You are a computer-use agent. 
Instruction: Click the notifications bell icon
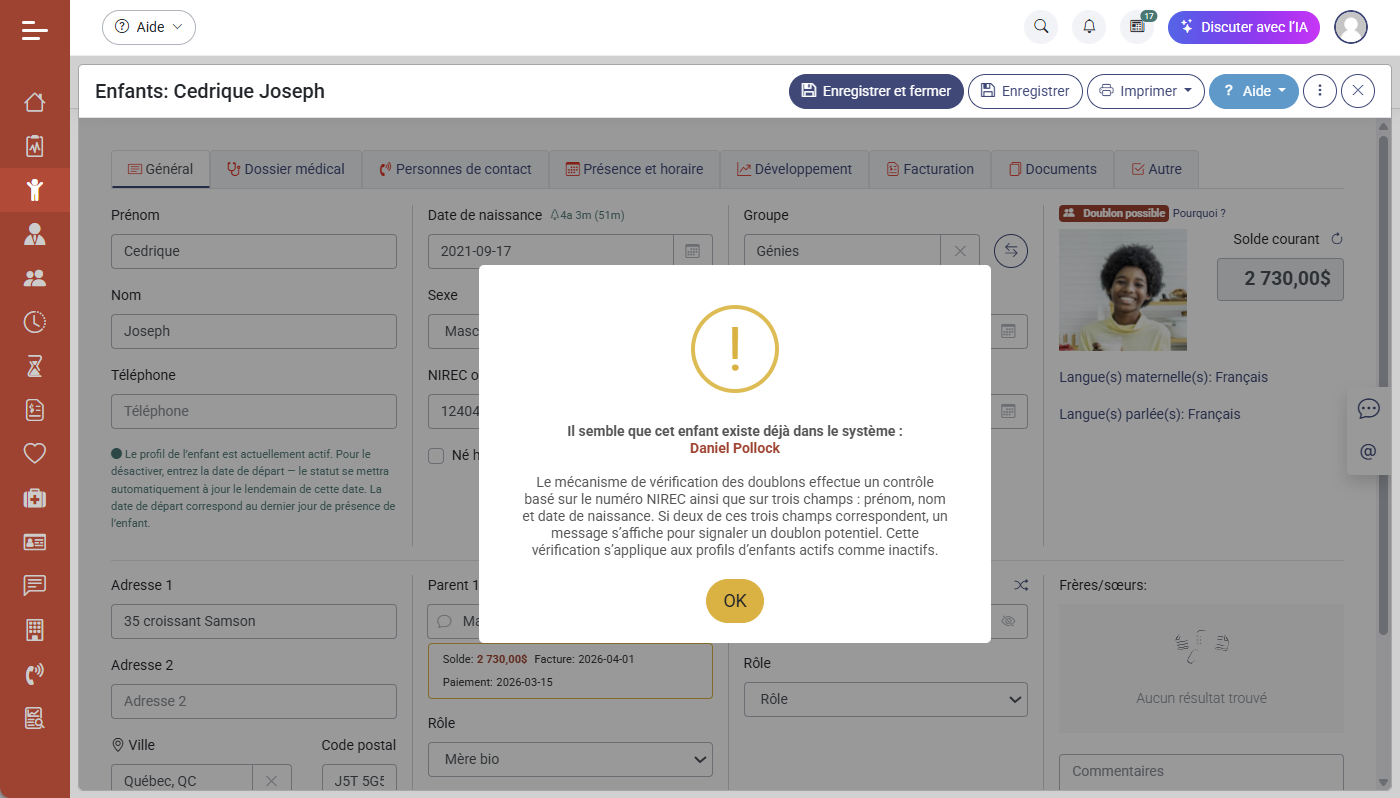click(1089, 27)
